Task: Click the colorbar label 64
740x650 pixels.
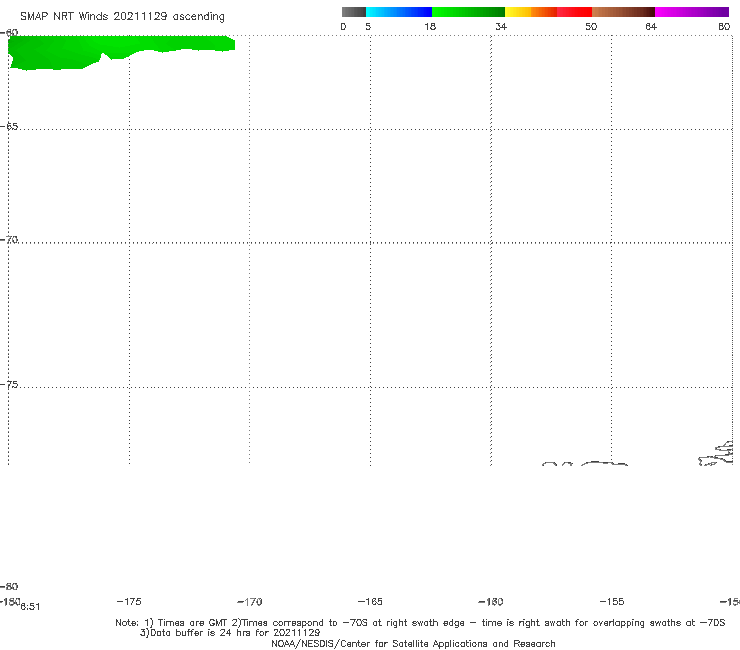Action: [x=651, y=26]
